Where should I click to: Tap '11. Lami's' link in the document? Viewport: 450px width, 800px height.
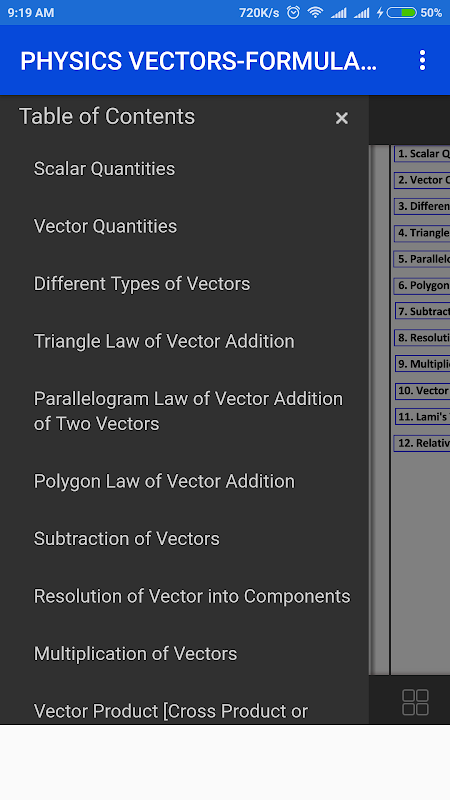[x=422, y=416]
